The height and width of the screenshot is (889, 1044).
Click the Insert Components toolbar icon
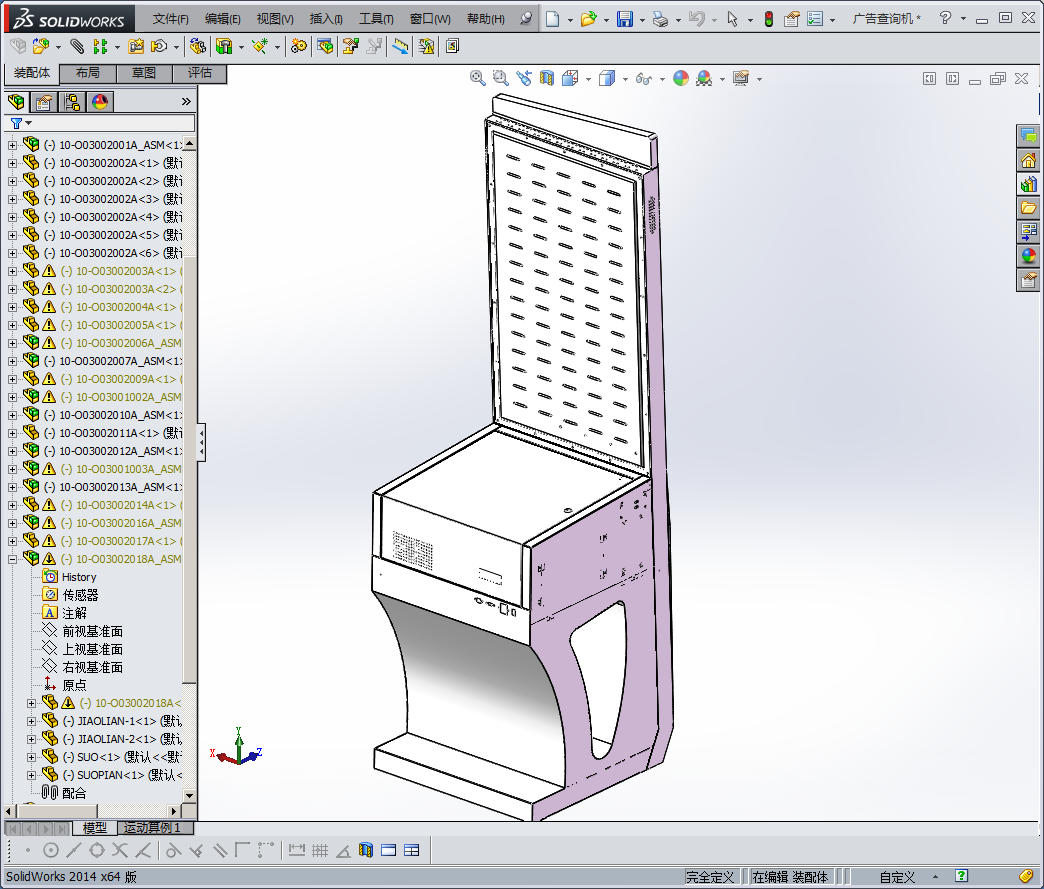[41, 46]
